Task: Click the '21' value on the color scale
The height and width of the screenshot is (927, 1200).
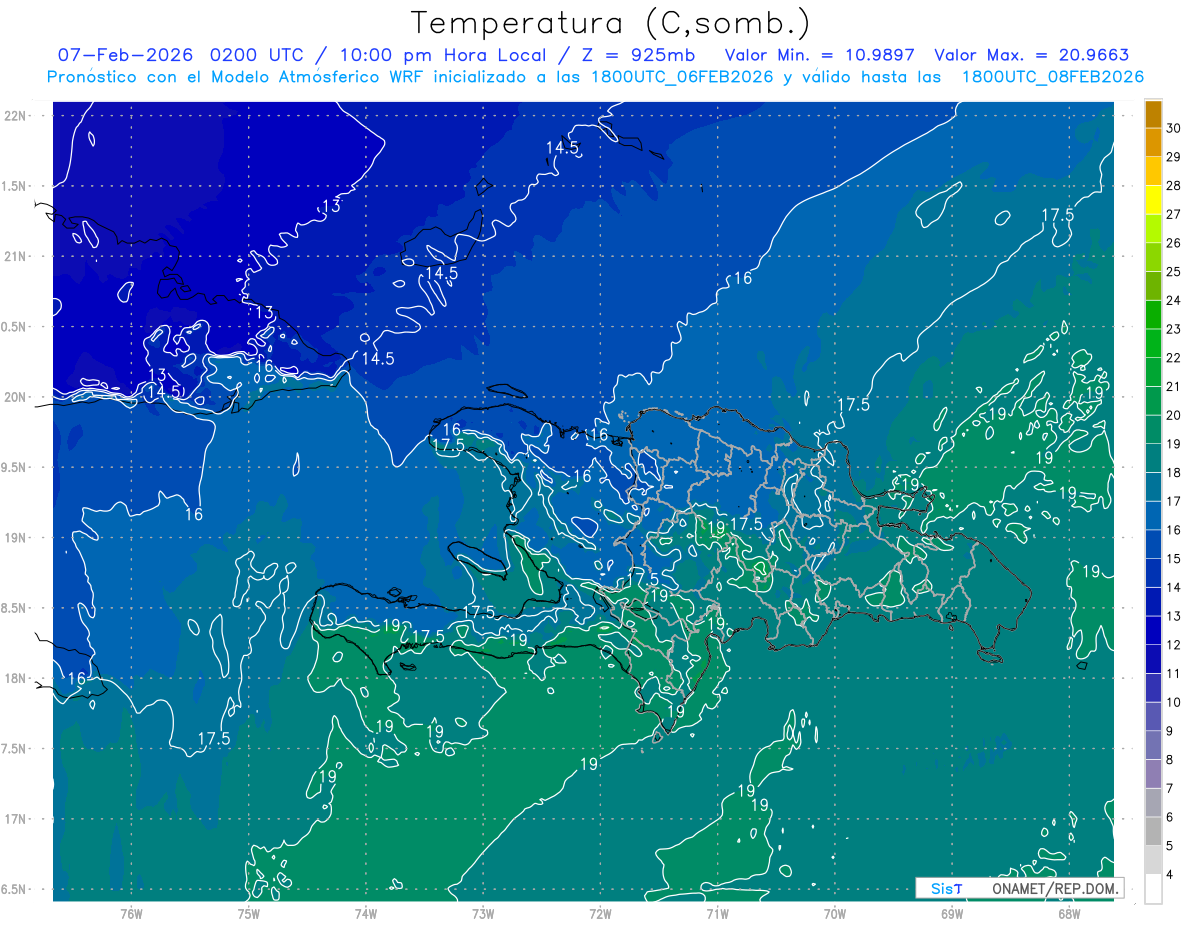Action: coord(1173,386)
